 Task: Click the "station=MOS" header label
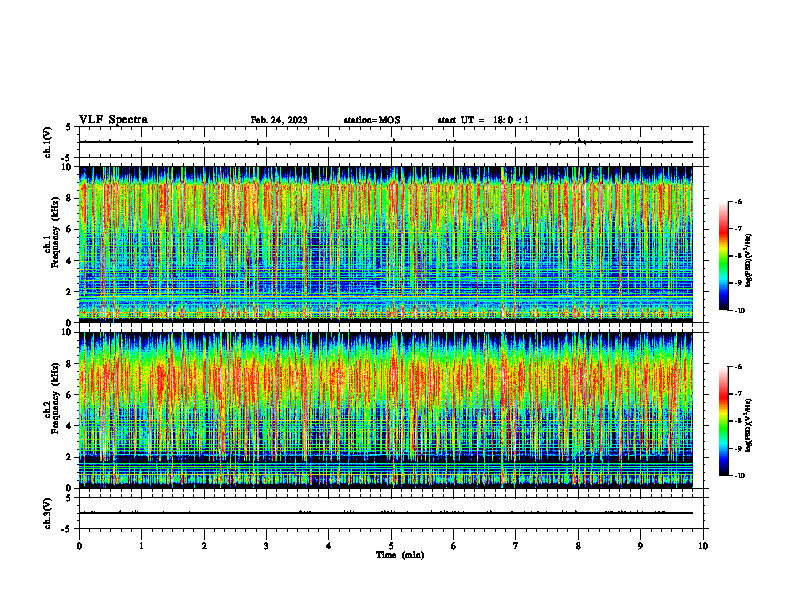[372, 120]
